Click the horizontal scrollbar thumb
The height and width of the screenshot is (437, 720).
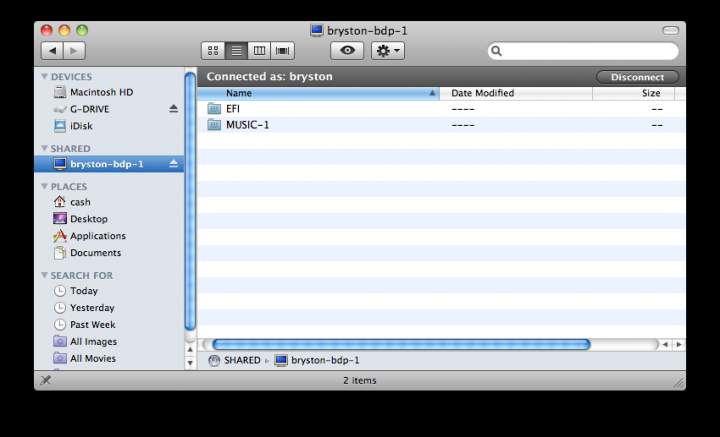pos(401,344)
